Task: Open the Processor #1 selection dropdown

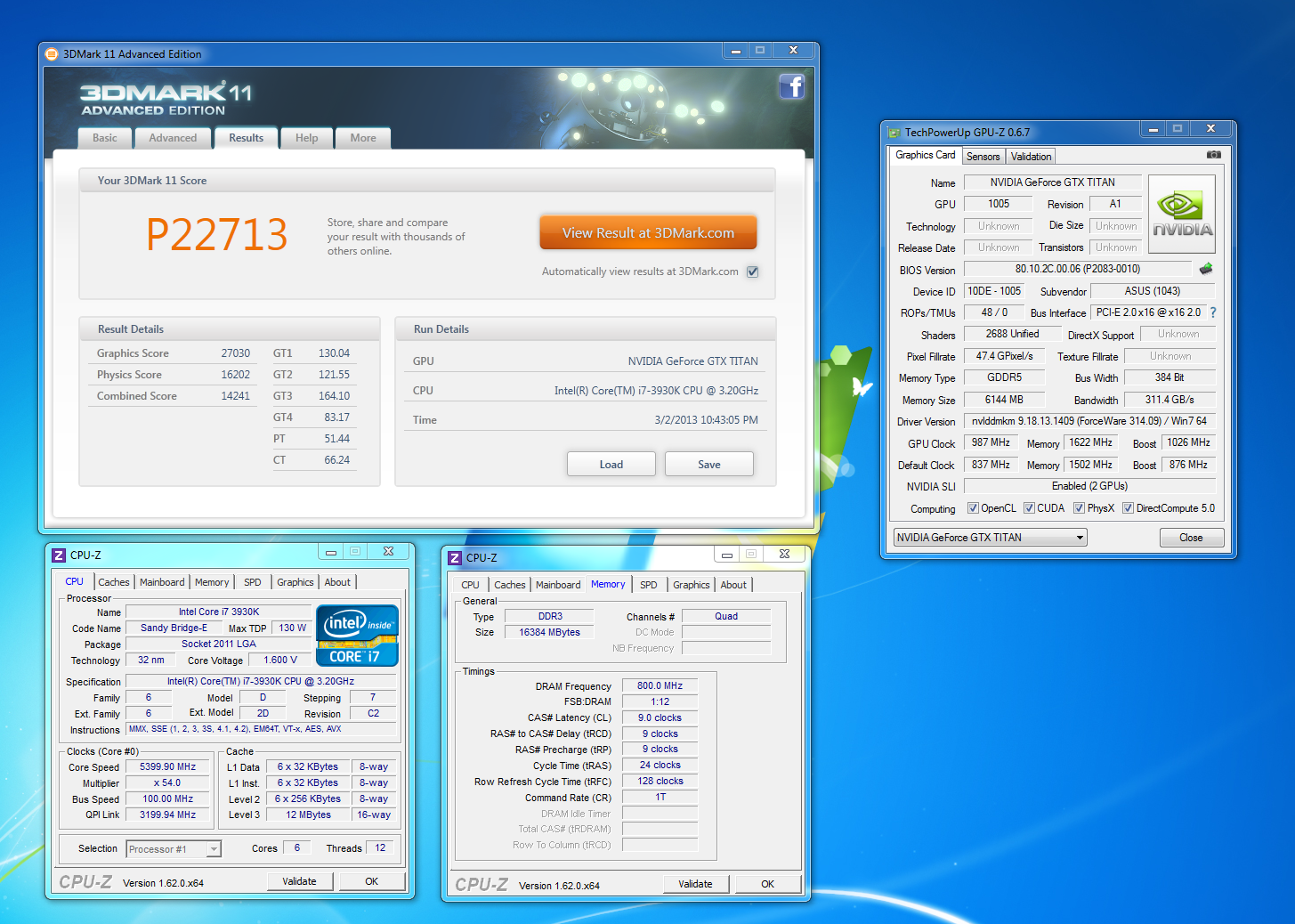Action: (x=174, y=849)
